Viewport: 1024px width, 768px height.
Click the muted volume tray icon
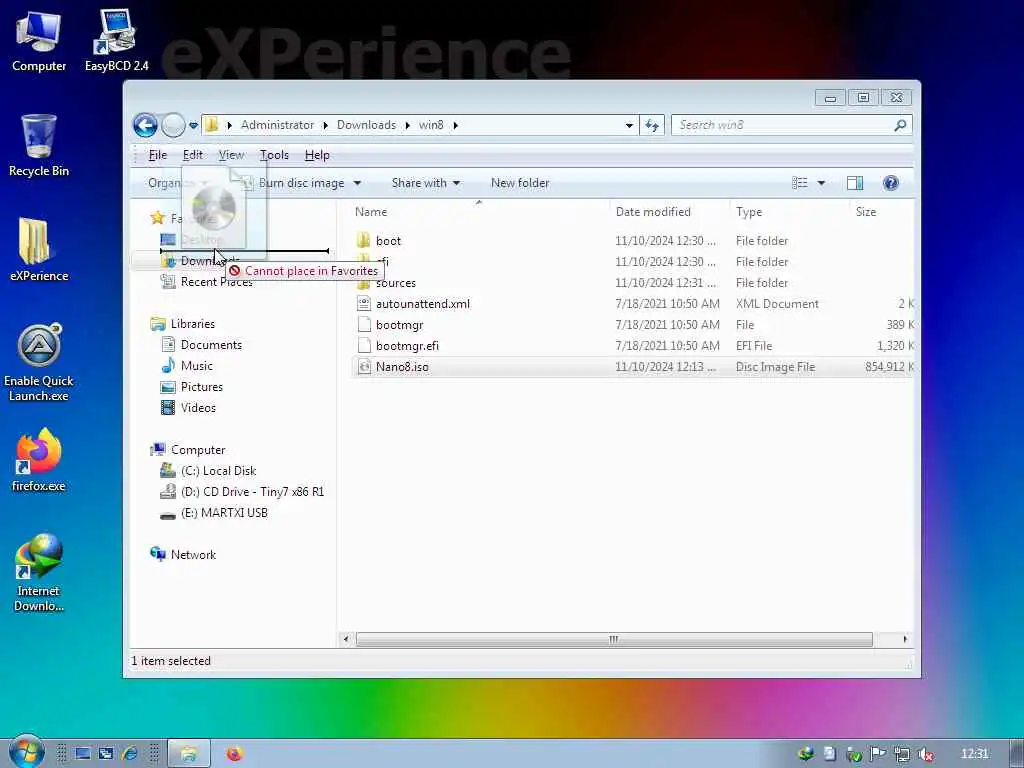(925, 754)
